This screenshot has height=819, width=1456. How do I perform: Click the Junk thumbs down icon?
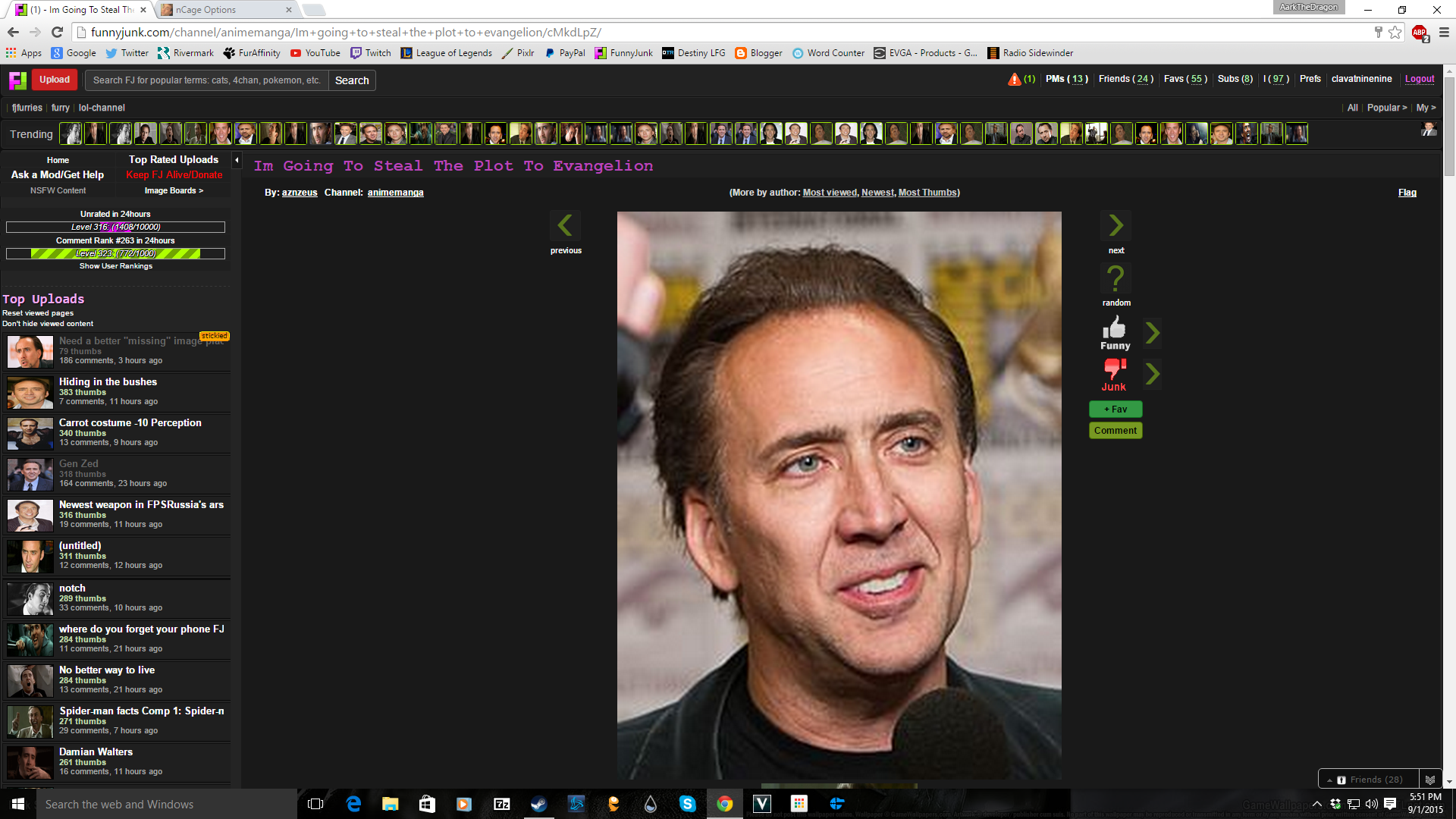point(1114,369)
